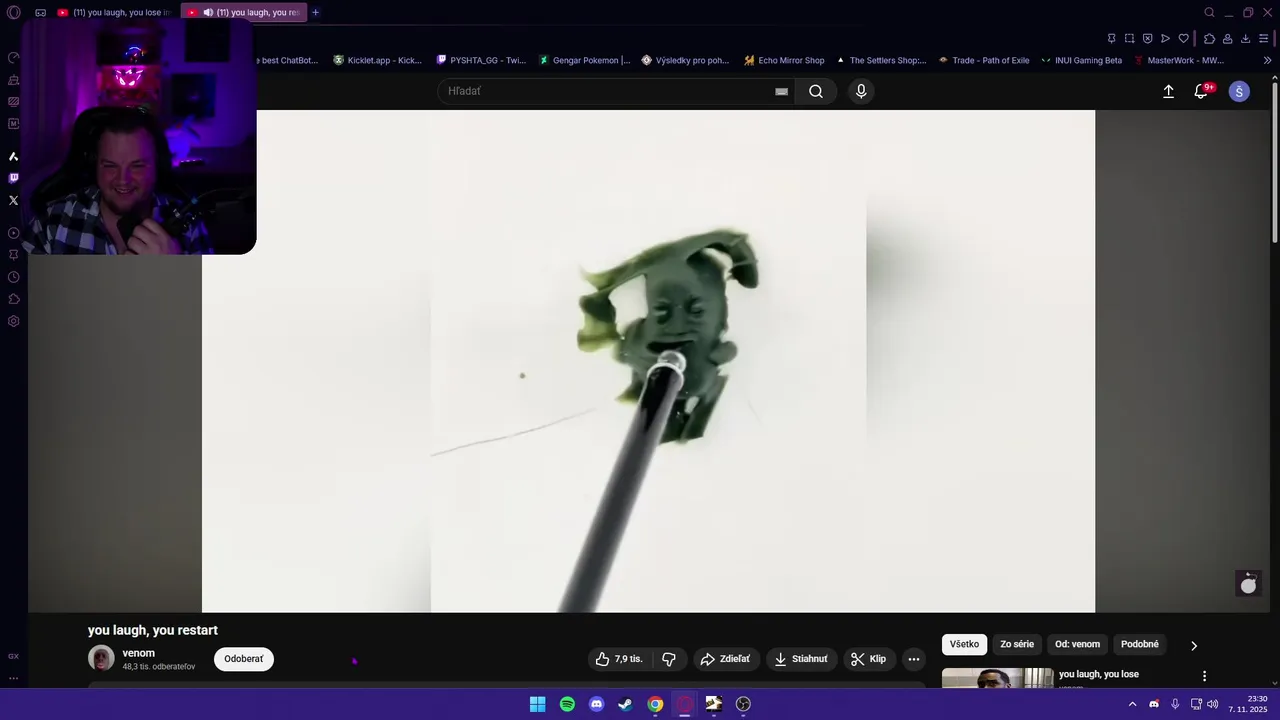Select the Podobné filter chip

click(1140, 644)
